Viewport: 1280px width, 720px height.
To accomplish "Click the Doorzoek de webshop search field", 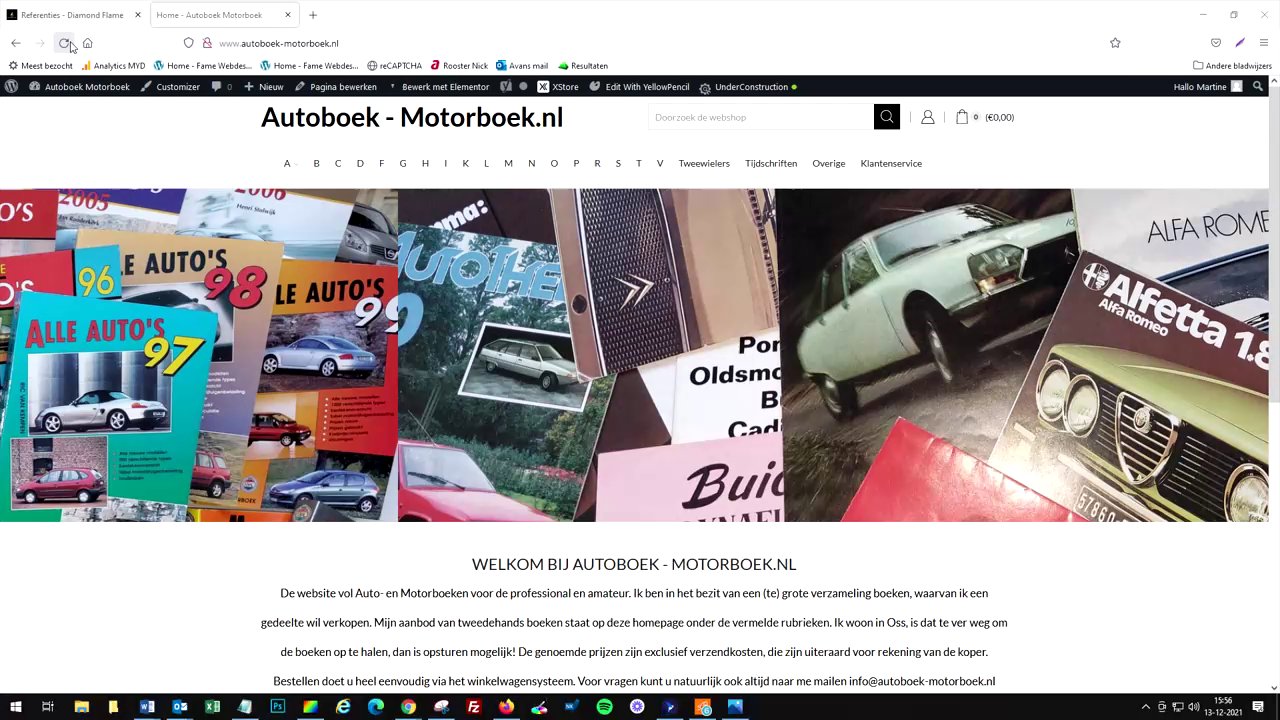I will coord(761,117).
